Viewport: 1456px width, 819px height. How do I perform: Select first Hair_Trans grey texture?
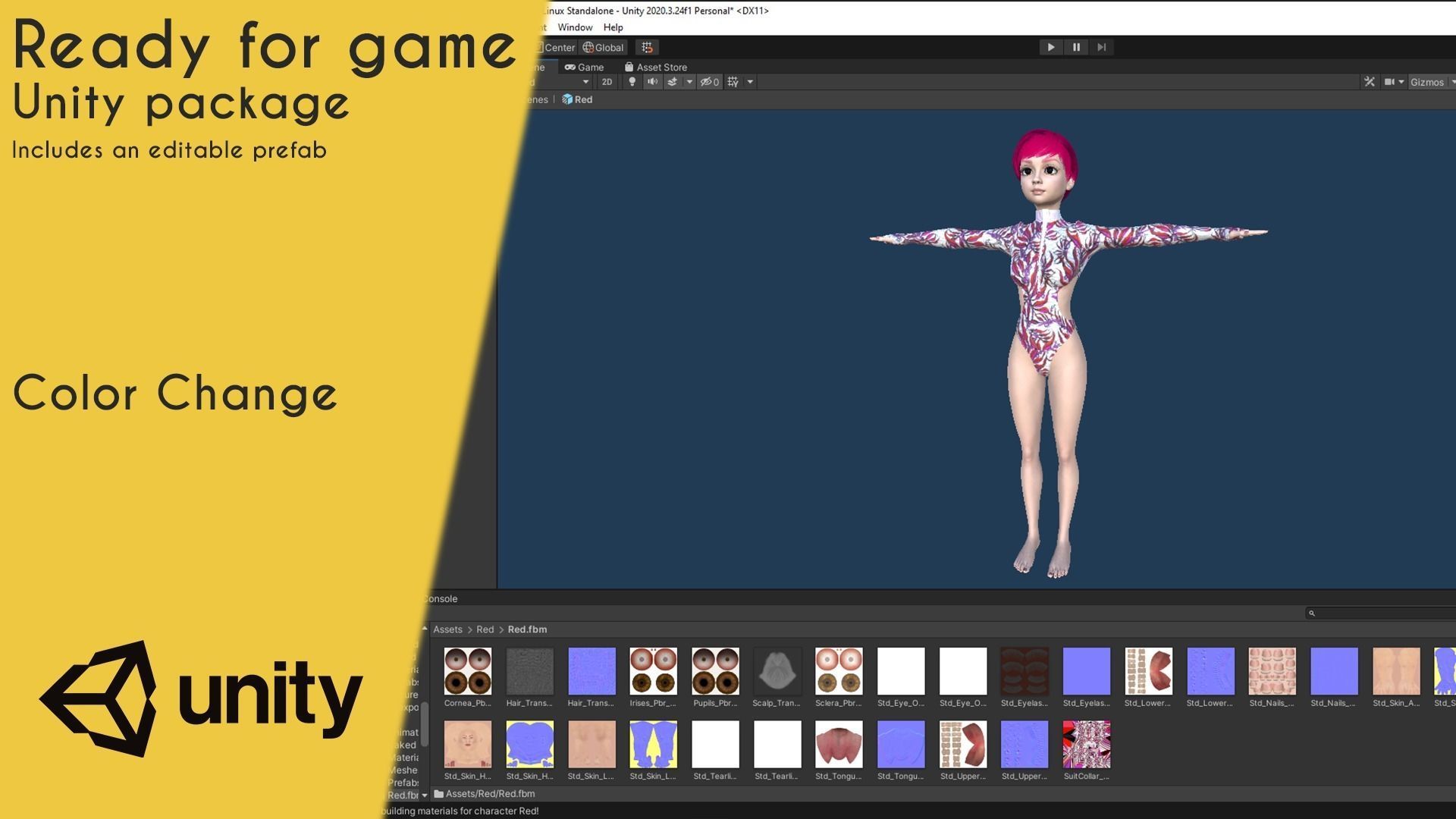[x=529, y=677]
